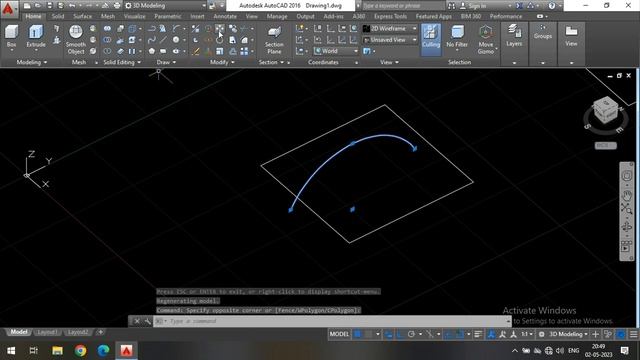The image size is (640, 360).
Task: Open the 3D Modeling workspace dropdown at top
Action: click(x=165, y=6)
